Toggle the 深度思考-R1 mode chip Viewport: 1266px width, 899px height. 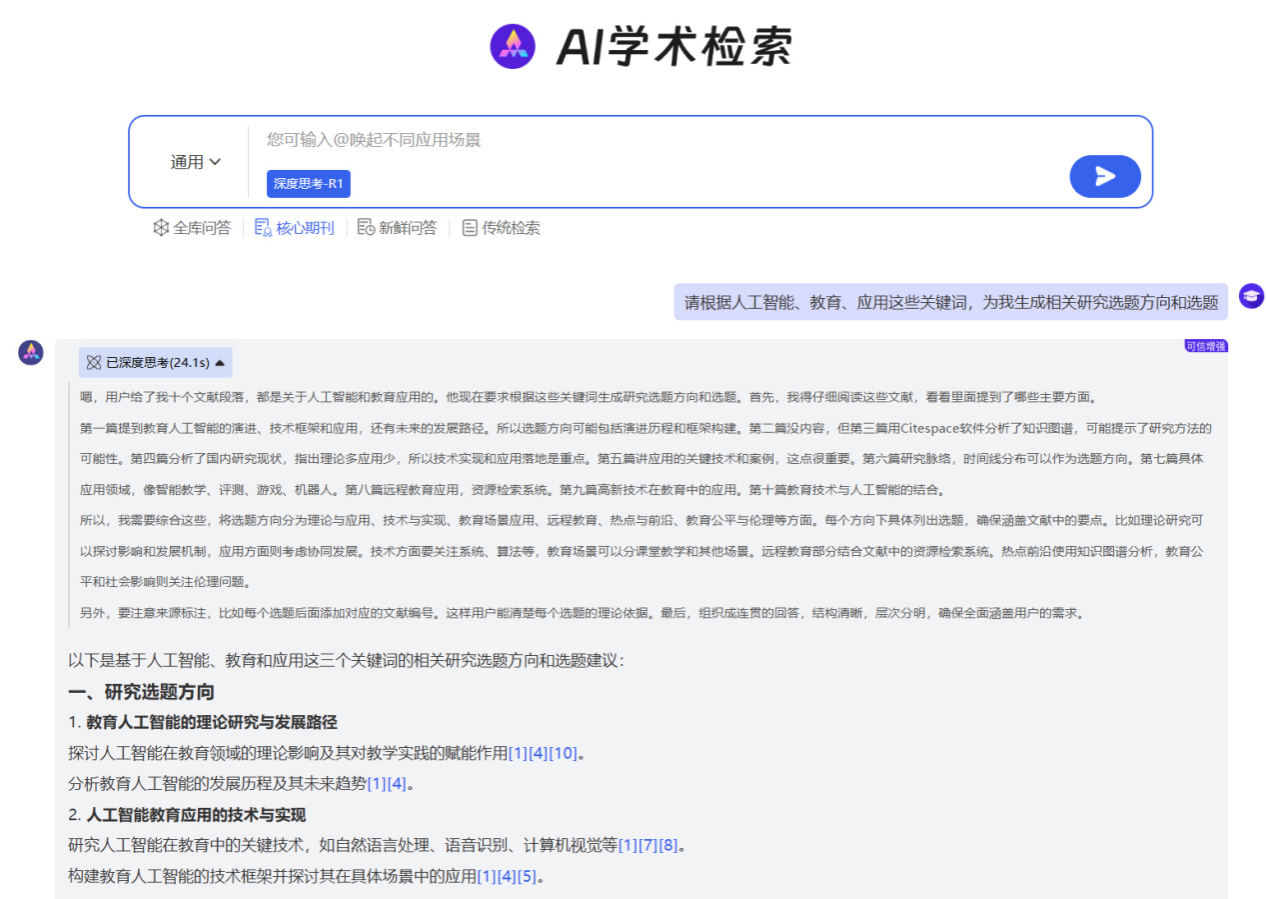308,184
